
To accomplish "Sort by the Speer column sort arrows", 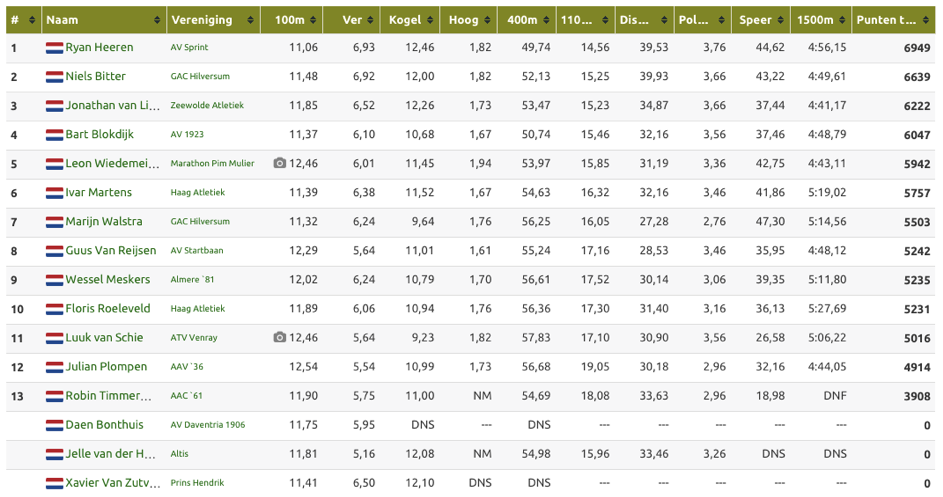I will tap(780, 20).
